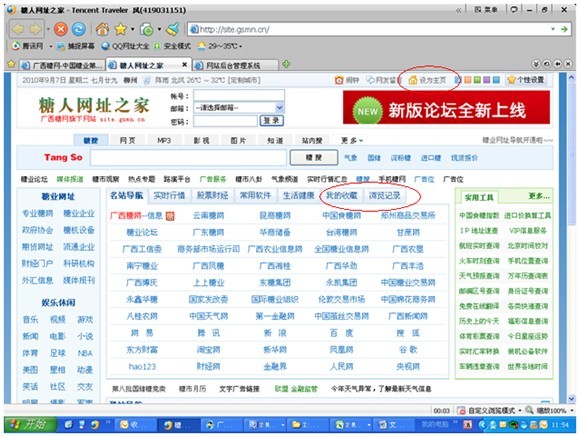Expand the back/forward history dropdown arrow
The image size is (580, 437).
pyautogui.click(x=48, y=29)
